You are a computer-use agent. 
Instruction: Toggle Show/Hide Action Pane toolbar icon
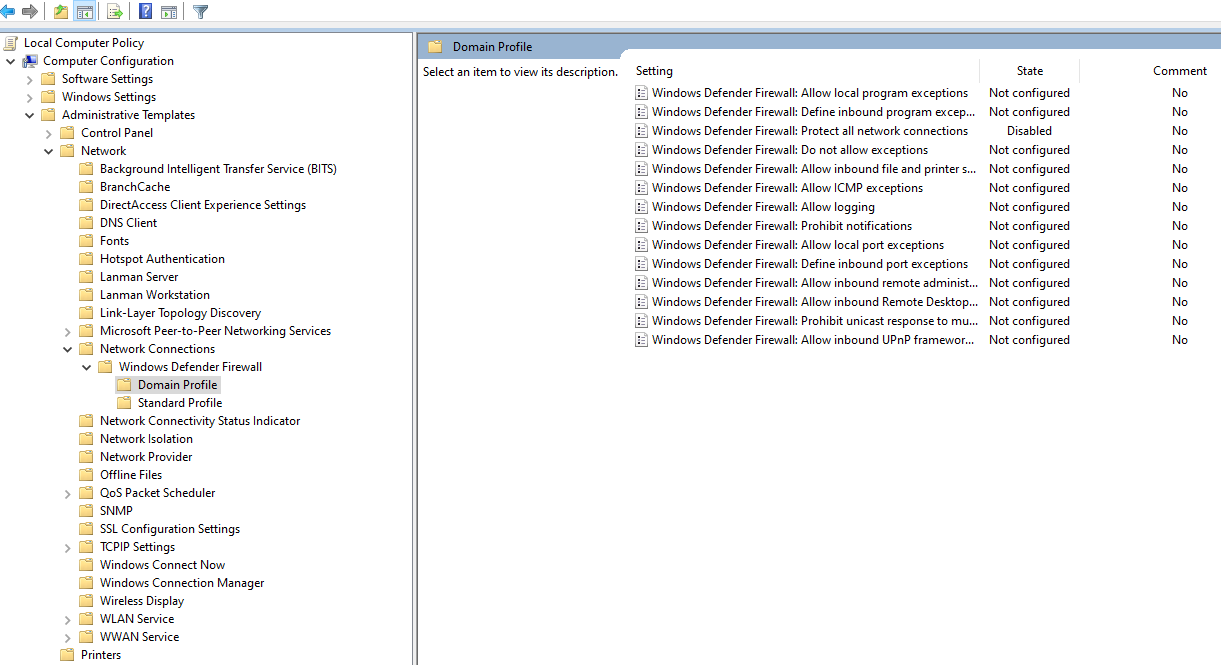(169, 12)
